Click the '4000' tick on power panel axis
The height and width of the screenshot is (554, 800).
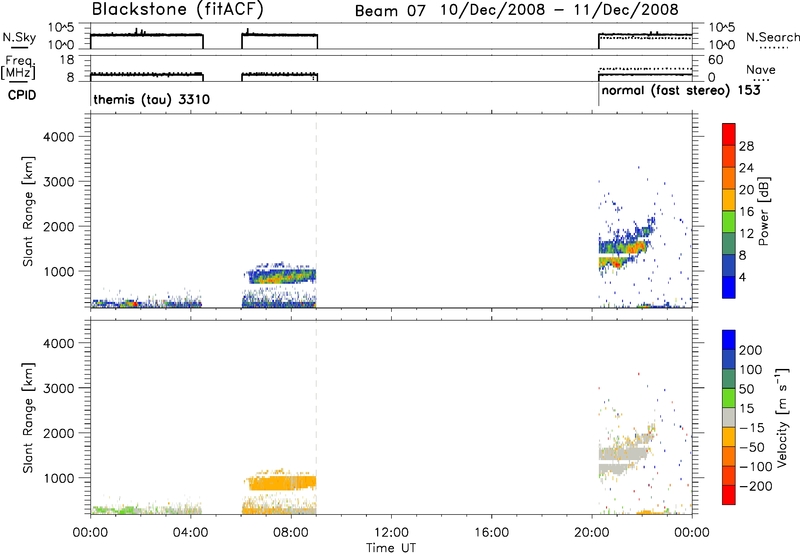pyautogui.click(x=59, y=137)
